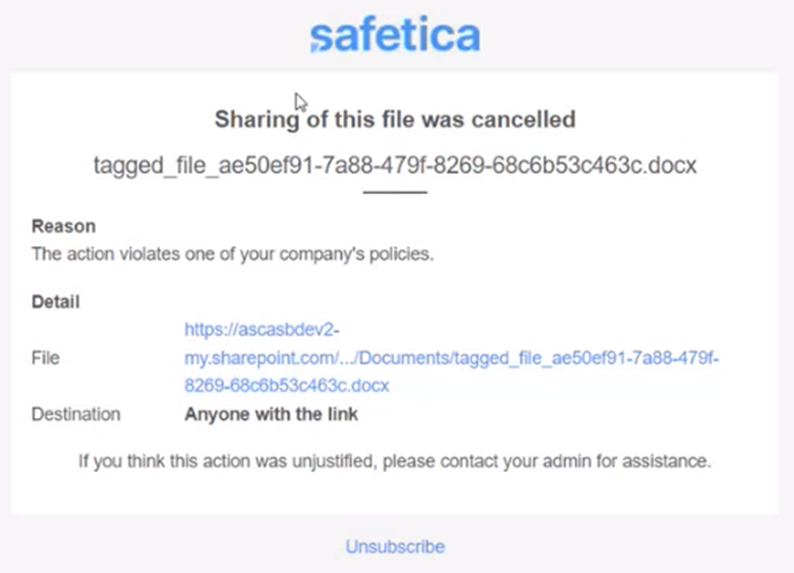Click '8269-68c6b53c463c.docx' on the link's last line
The height and width of the screenshot is (573, 794).
[x=287, y=386]
